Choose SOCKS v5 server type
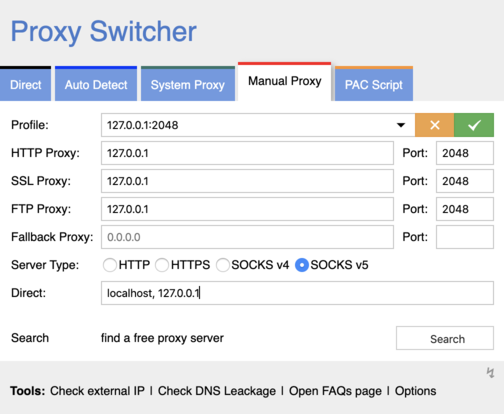Viewport: 504px width, 414px height. click(302, 265)
